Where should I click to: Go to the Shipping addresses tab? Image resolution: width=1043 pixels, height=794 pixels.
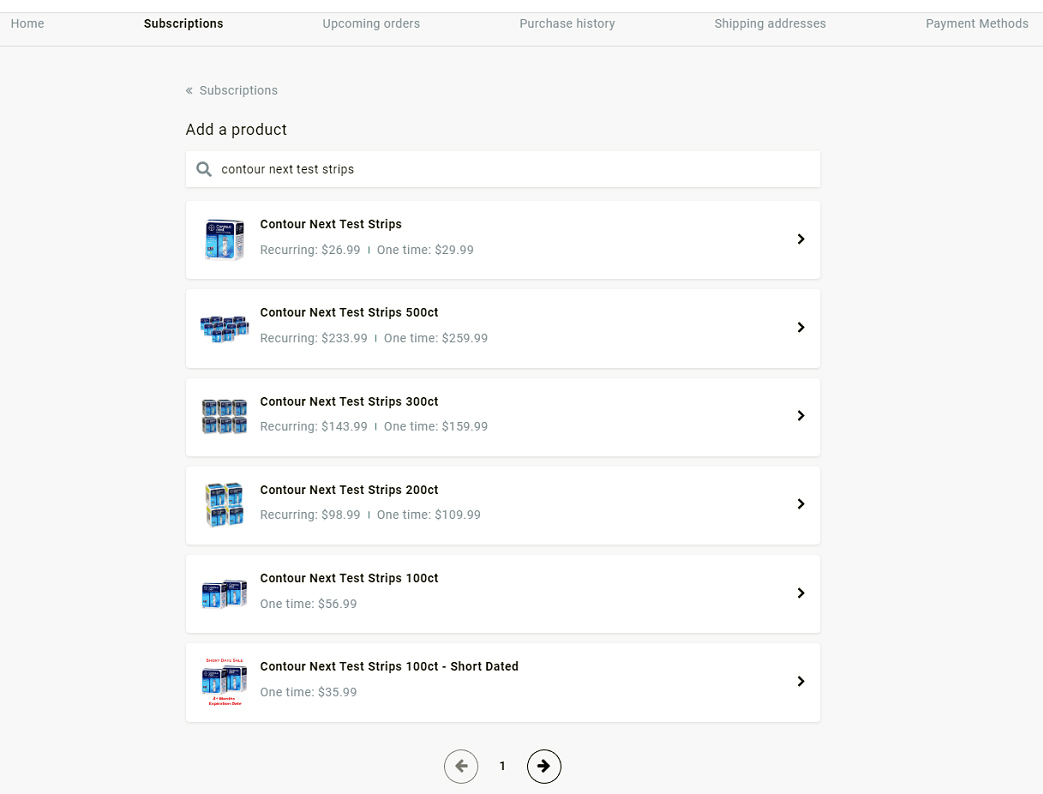[770, 24]
